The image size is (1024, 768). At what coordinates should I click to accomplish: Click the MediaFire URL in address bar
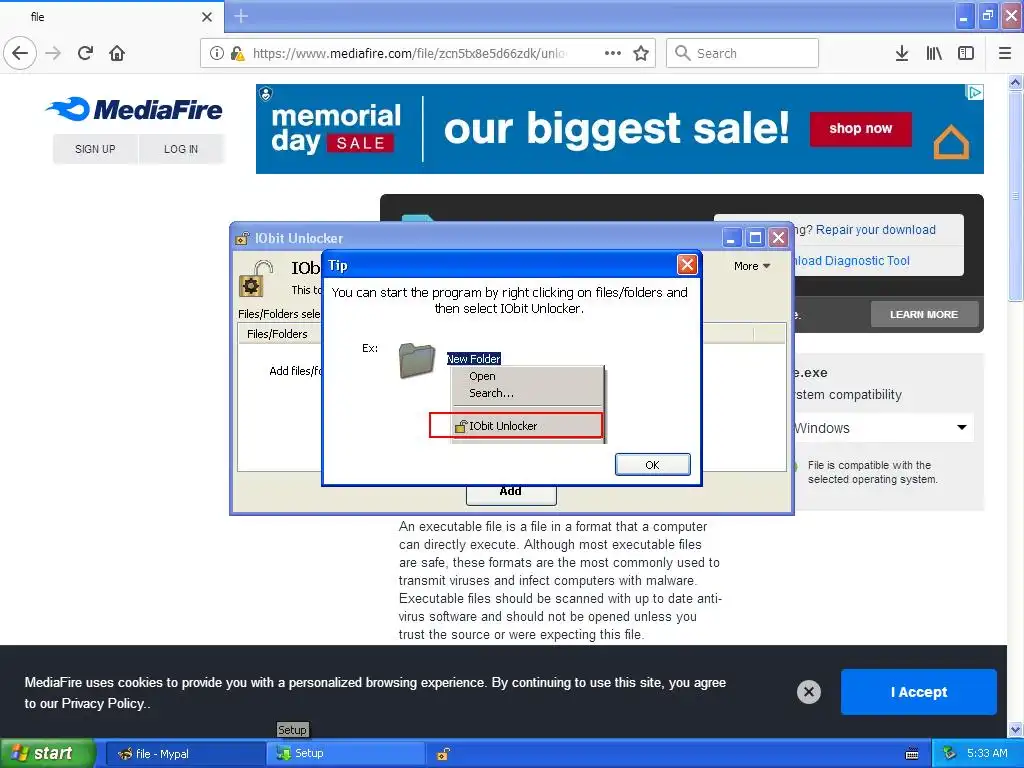pos(409,53)
